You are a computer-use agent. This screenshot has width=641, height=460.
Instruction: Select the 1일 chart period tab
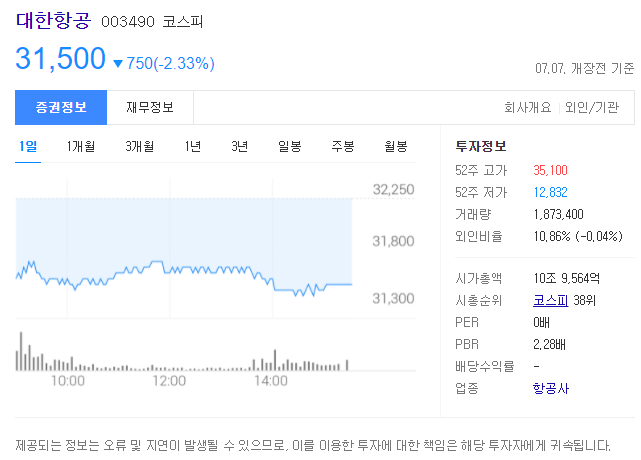[28, 146]
